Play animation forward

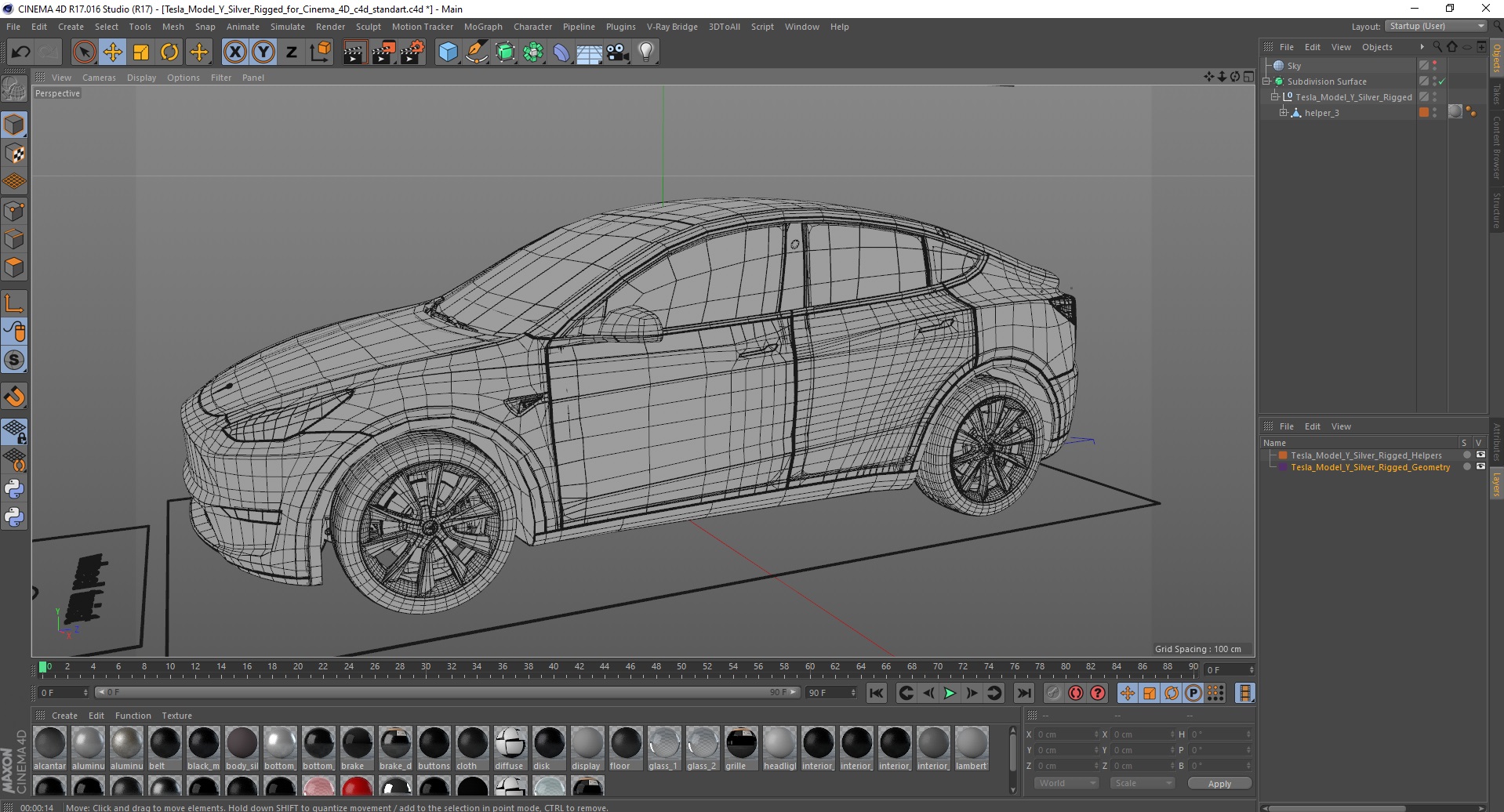950,693
